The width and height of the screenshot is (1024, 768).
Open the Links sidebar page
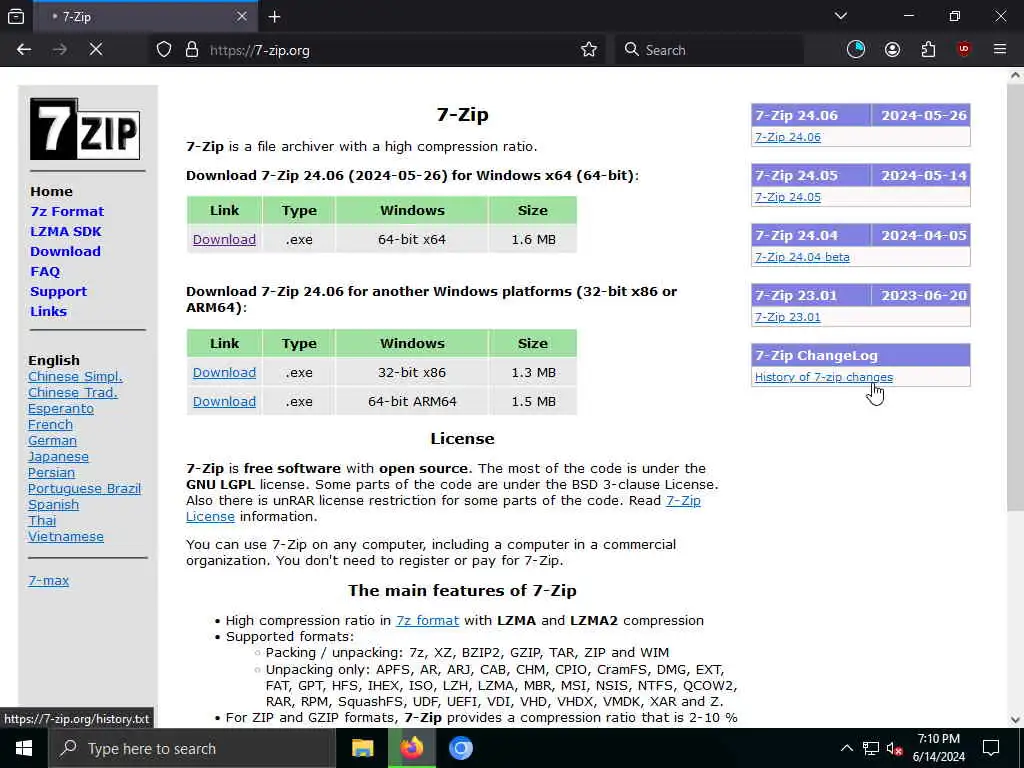click(48, 312)
